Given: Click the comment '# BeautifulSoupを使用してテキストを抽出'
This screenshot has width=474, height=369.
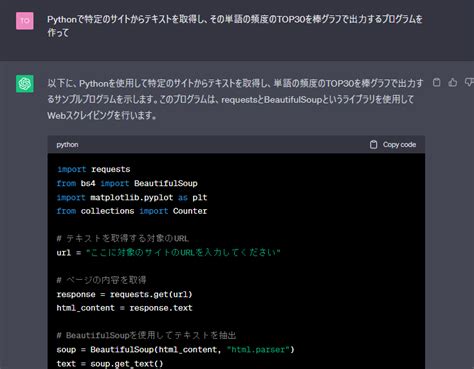Looking at the screenshot, I should (x=146, y=335).
